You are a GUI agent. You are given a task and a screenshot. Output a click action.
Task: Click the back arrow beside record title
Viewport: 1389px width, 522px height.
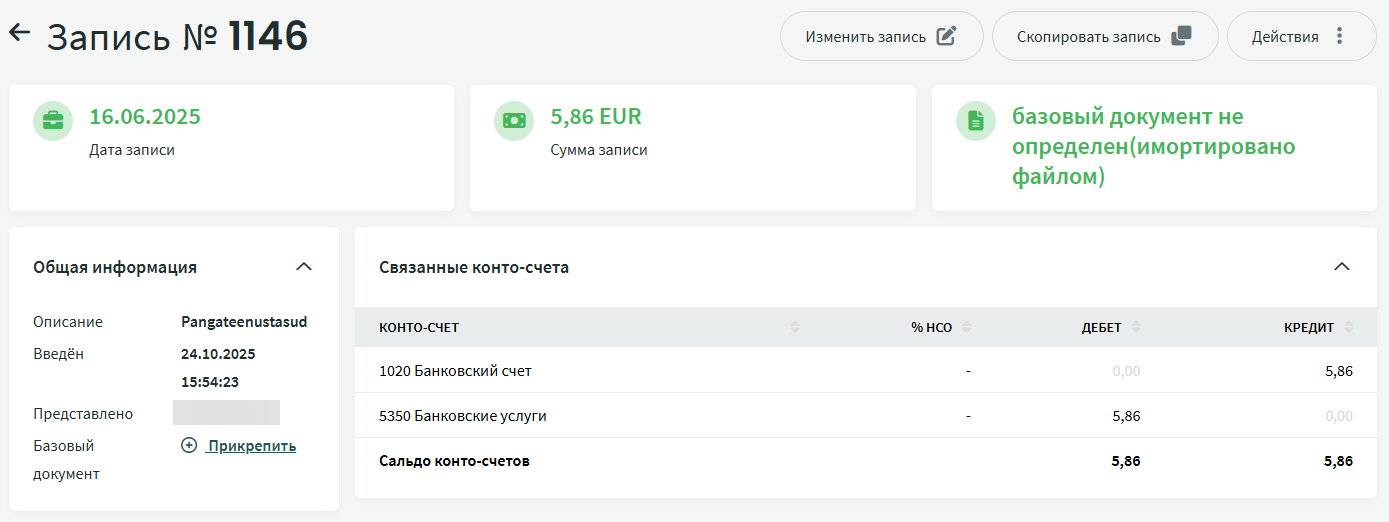coord(20,33)
